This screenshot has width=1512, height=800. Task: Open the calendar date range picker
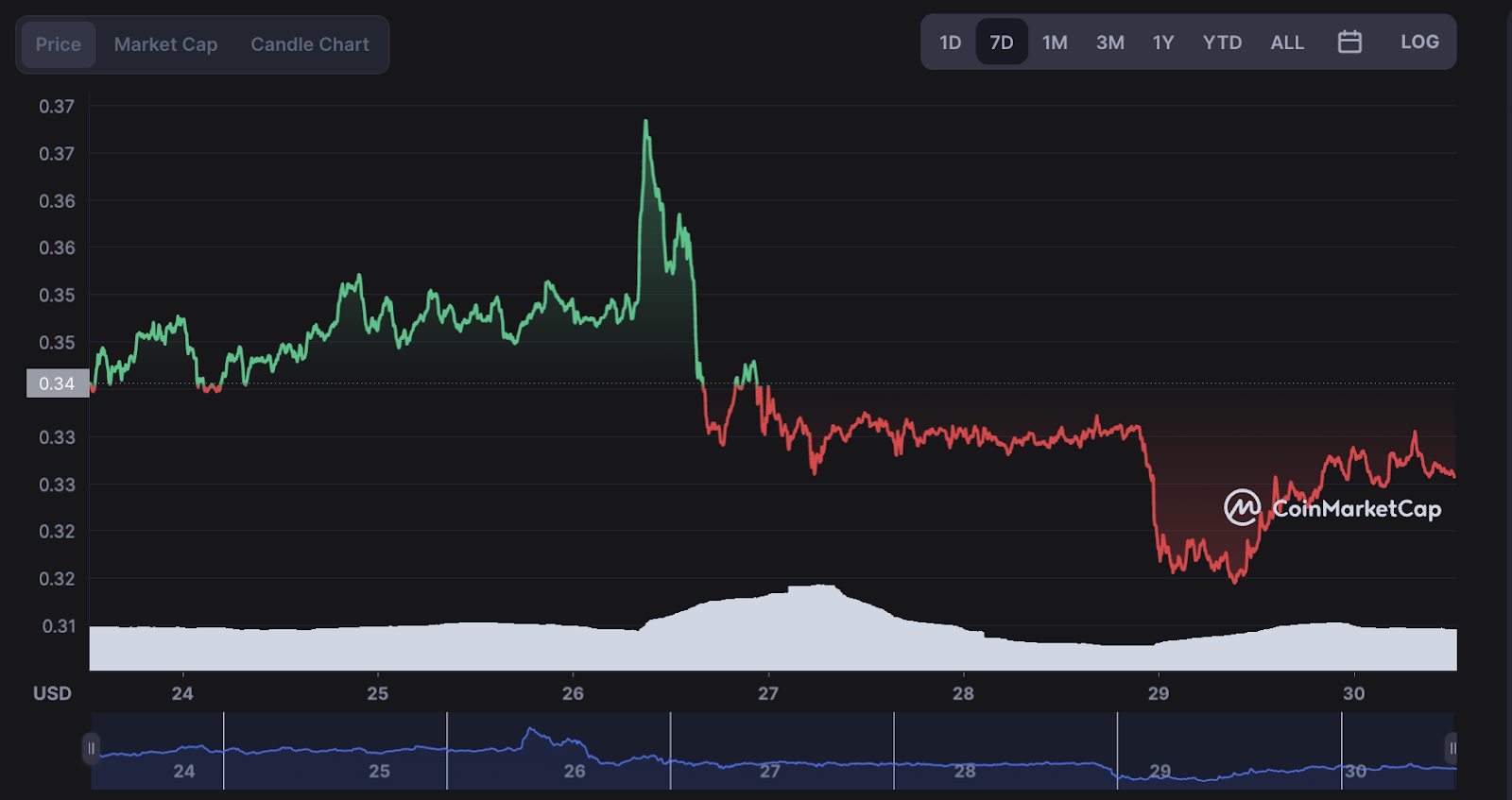pyautogui.click(x=1349, y=42)
